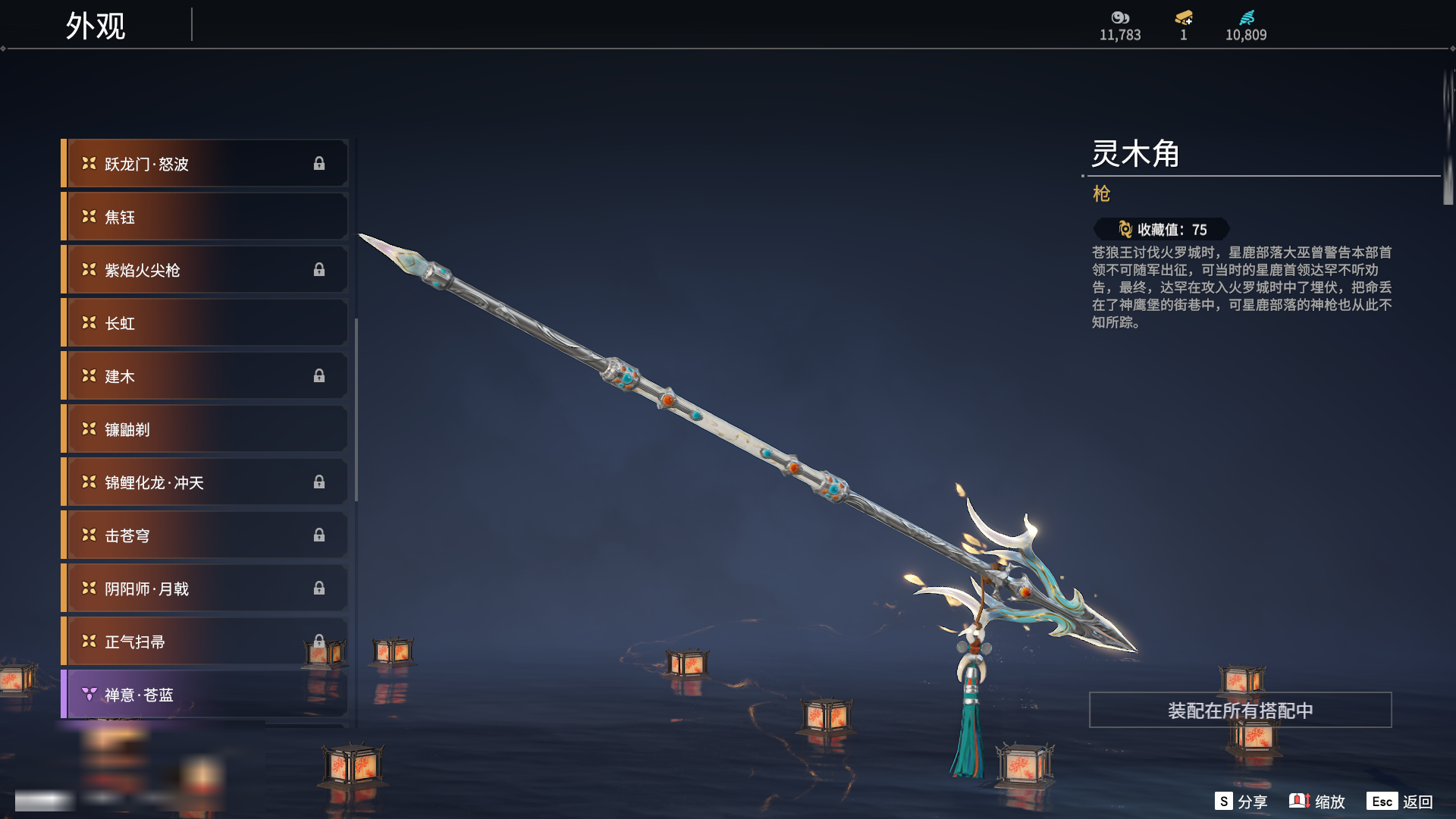The width and height of the screenshot is (1456, 819).
Task: Click the skin list vertical scrollbar
Action: coord(356,409)
